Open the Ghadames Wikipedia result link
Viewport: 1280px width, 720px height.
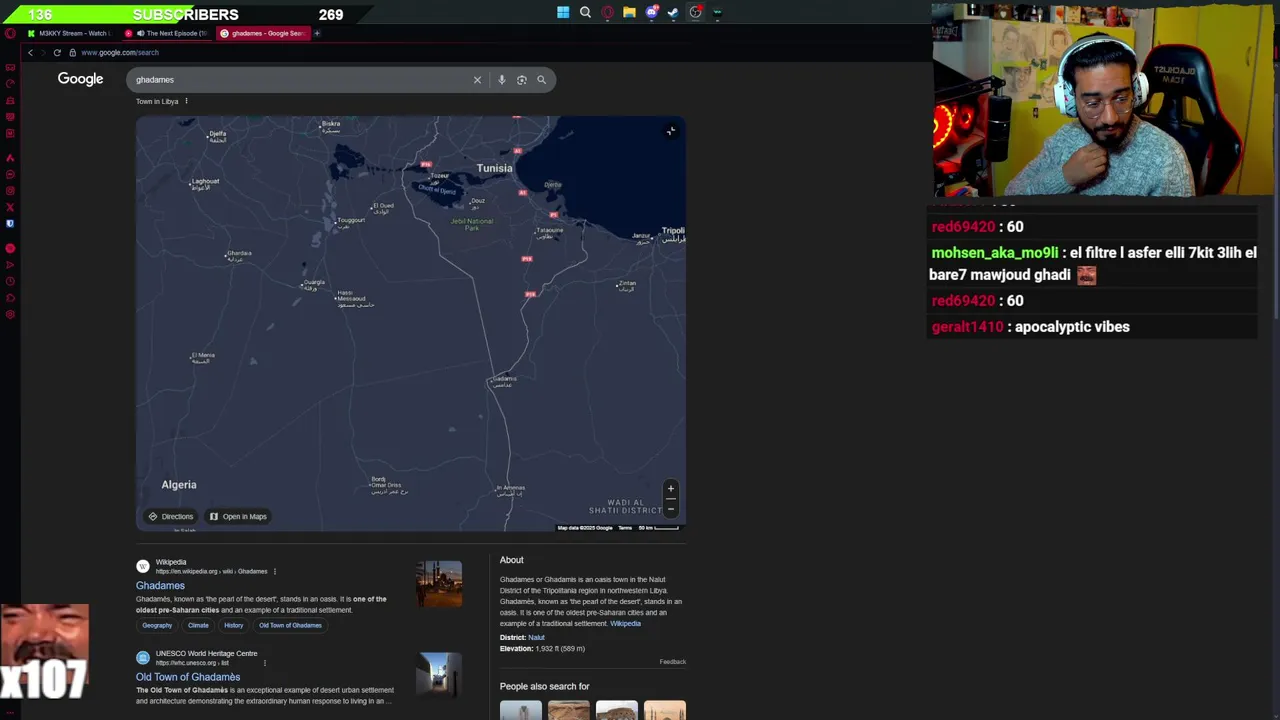coord(160,586)
